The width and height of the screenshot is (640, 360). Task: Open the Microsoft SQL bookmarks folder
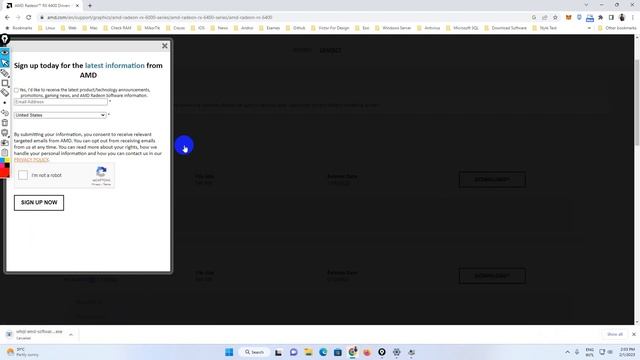tap(462, 28)
